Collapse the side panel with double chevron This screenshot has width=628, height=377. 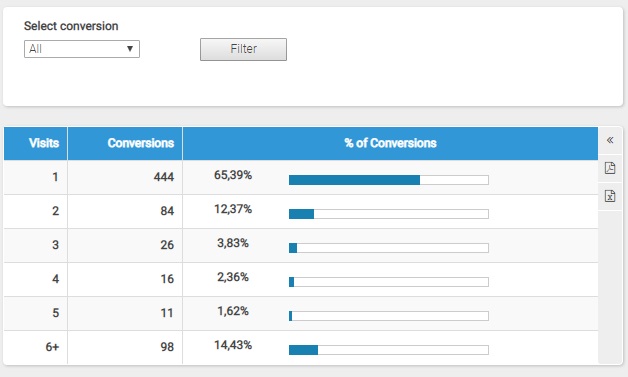tap(610, 140)
